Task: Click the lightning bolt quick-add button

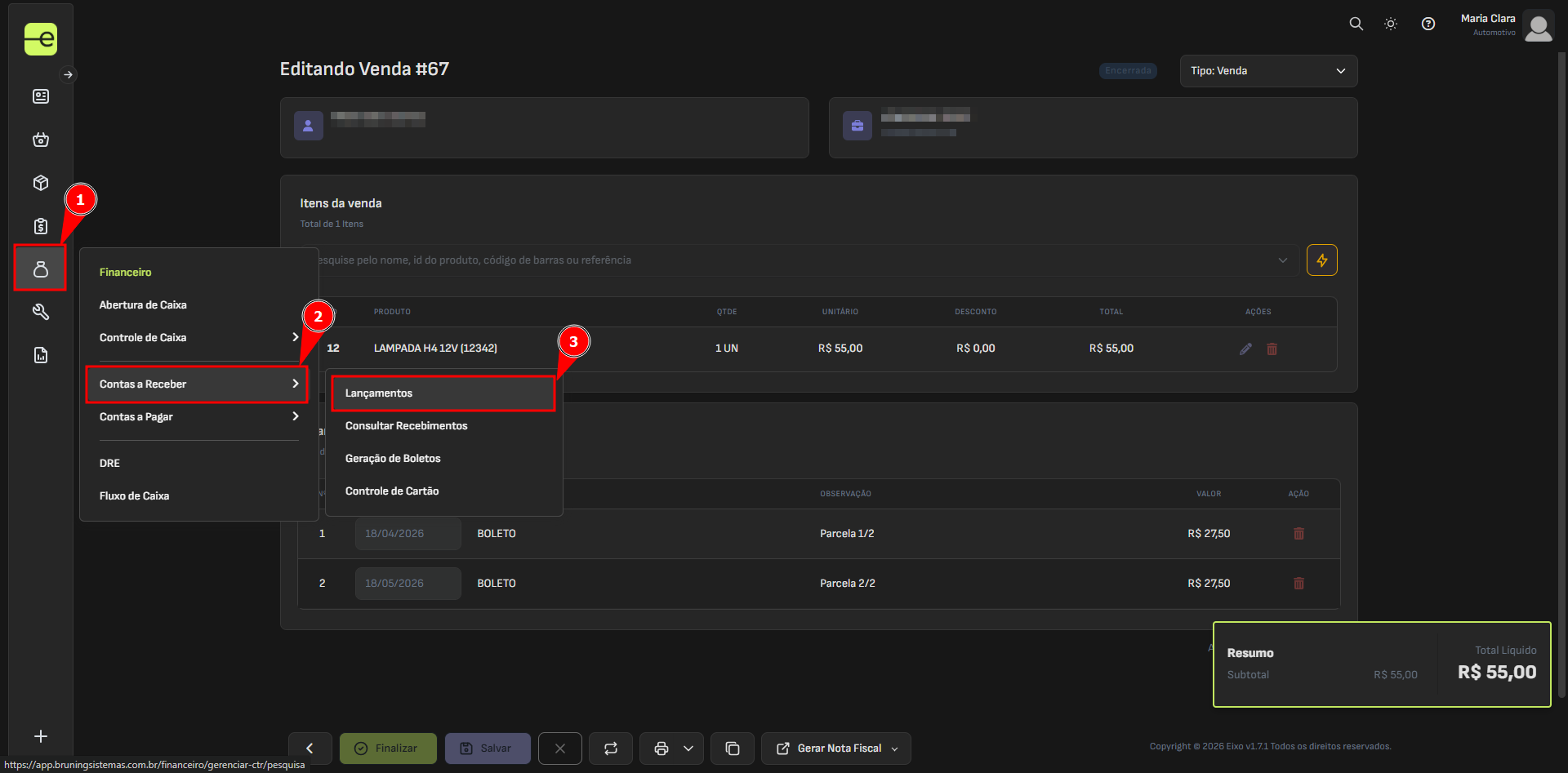Action: tap(1321, 260)
